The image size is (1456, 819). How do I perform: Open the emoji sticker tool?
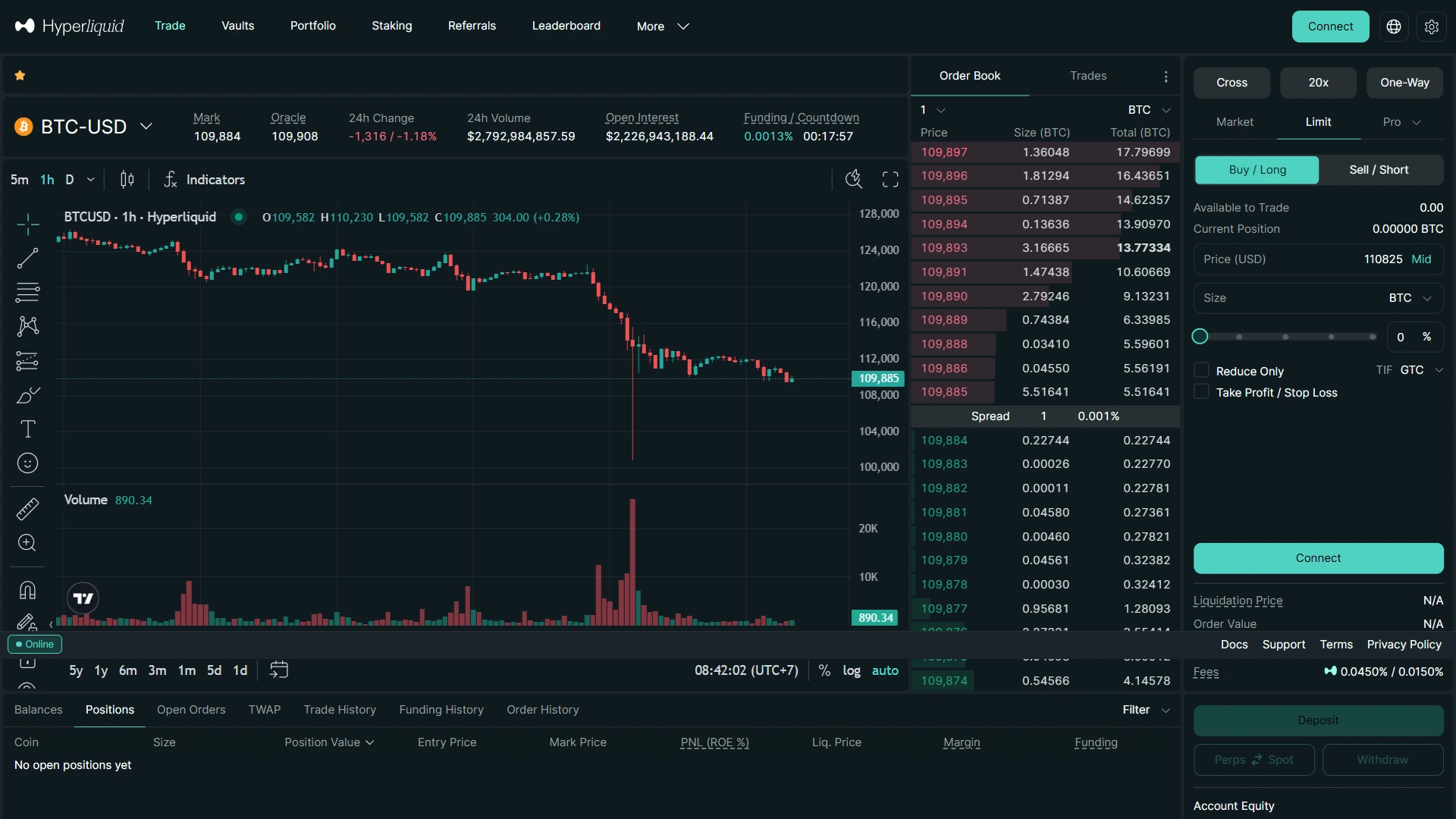click(x=28, y=463)
